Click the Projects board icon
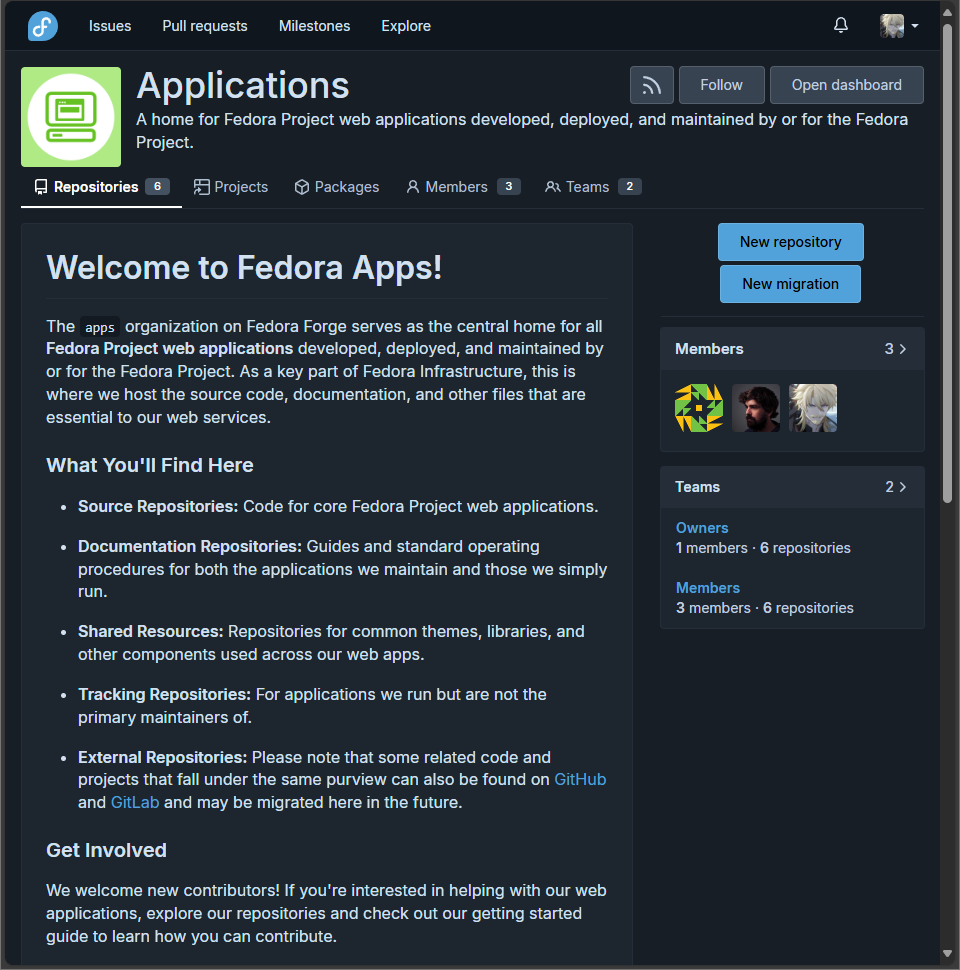Screen dimensions: 960x970 click(200, 186)
